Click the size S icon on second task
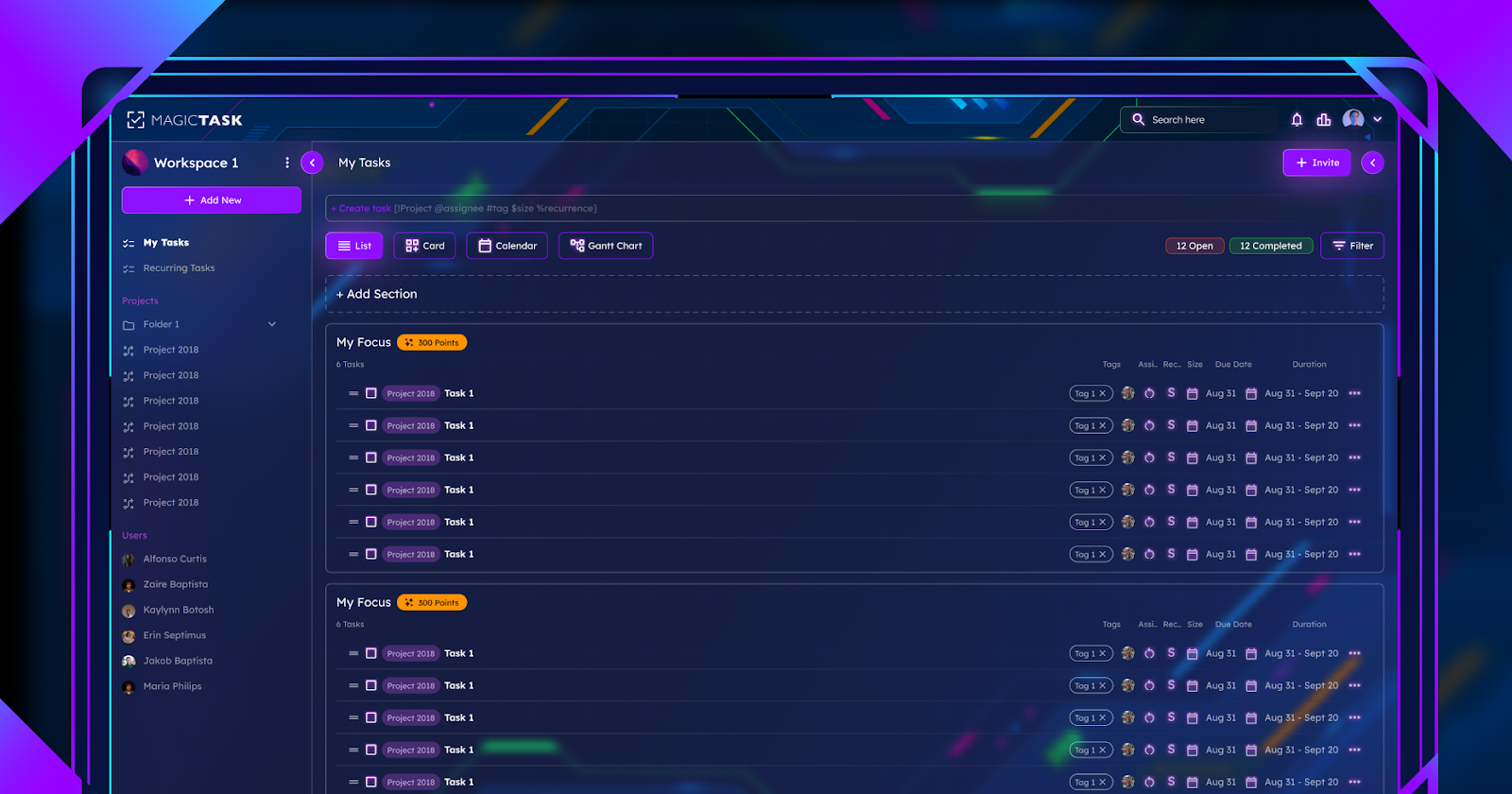The width and height of the screenshot is (1512, 794). point(1171,425)
